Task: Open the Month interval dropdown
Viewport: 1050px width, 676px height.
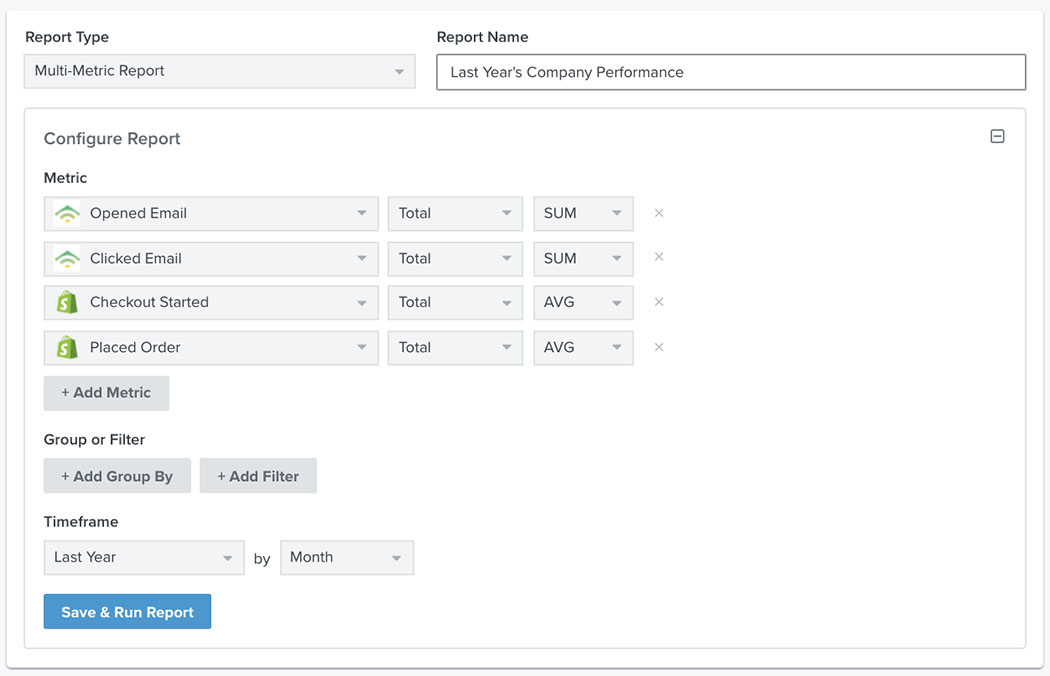Action: pyautogui.click(x=346, y=557)
